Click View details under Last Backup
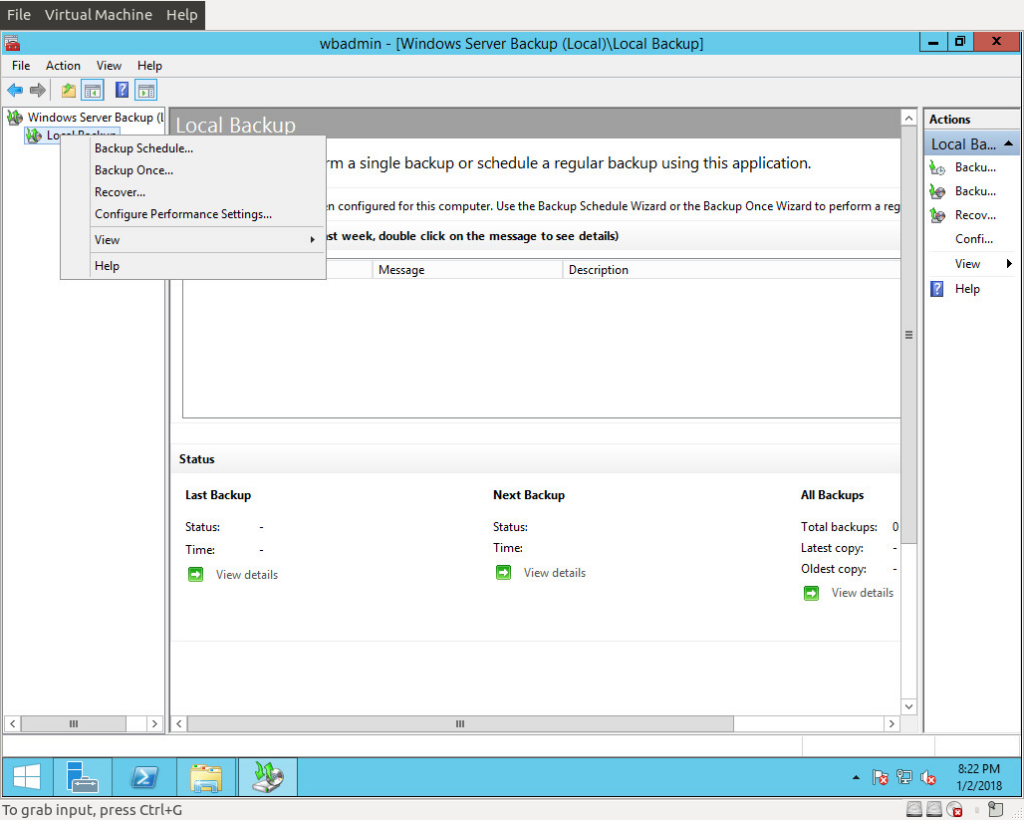Viewport: 1024px width, 820px height. click(x=246, y=575)
